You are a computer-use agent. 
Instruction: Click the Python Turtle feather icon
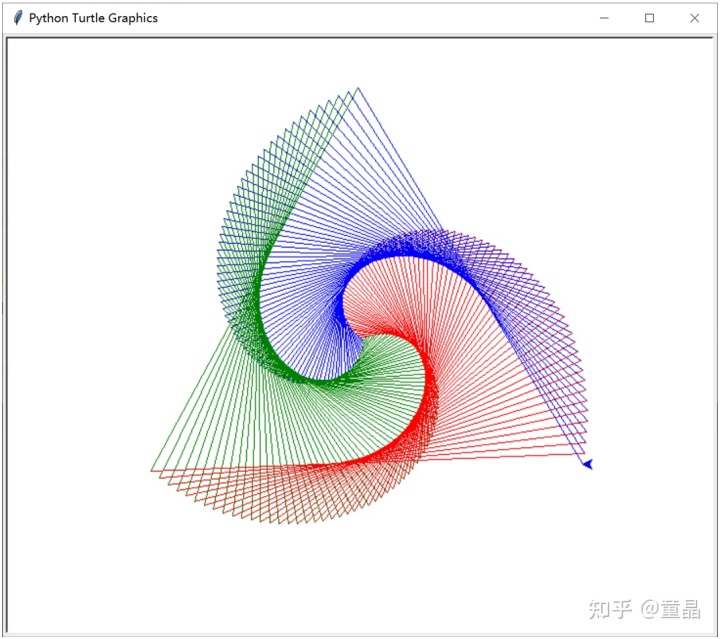(x=18, y=18)
